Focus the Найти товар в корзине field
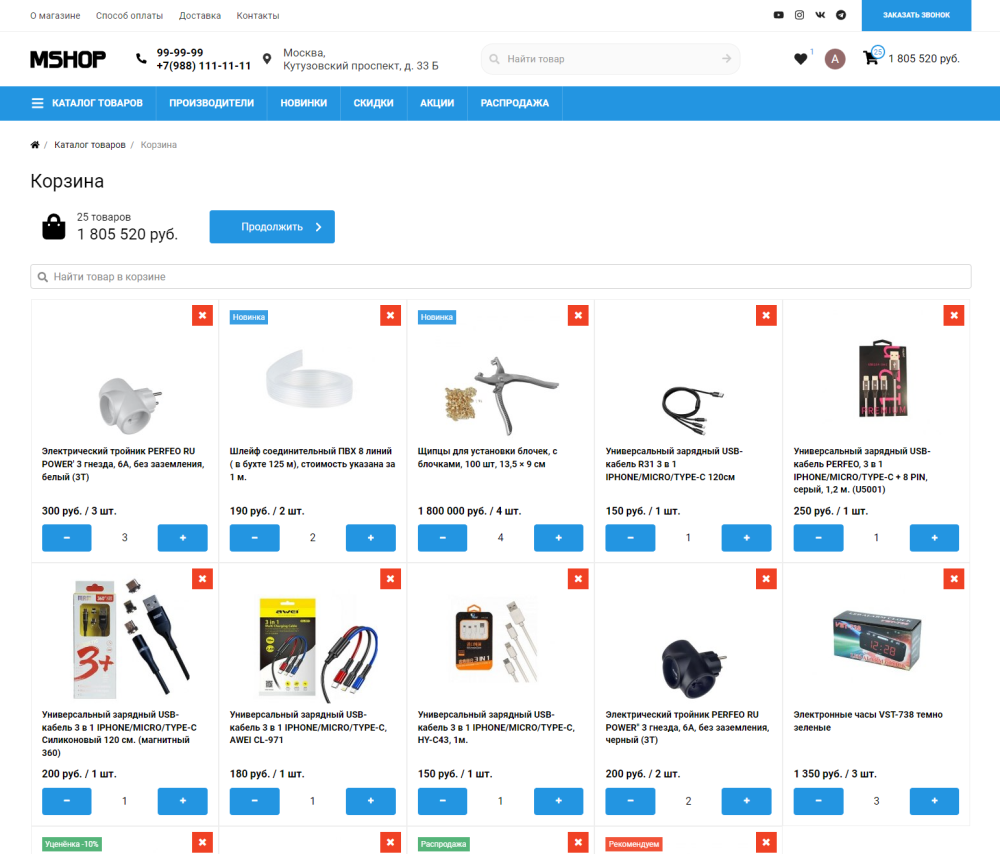1000x854 pixels. click(x=501, y=277)
